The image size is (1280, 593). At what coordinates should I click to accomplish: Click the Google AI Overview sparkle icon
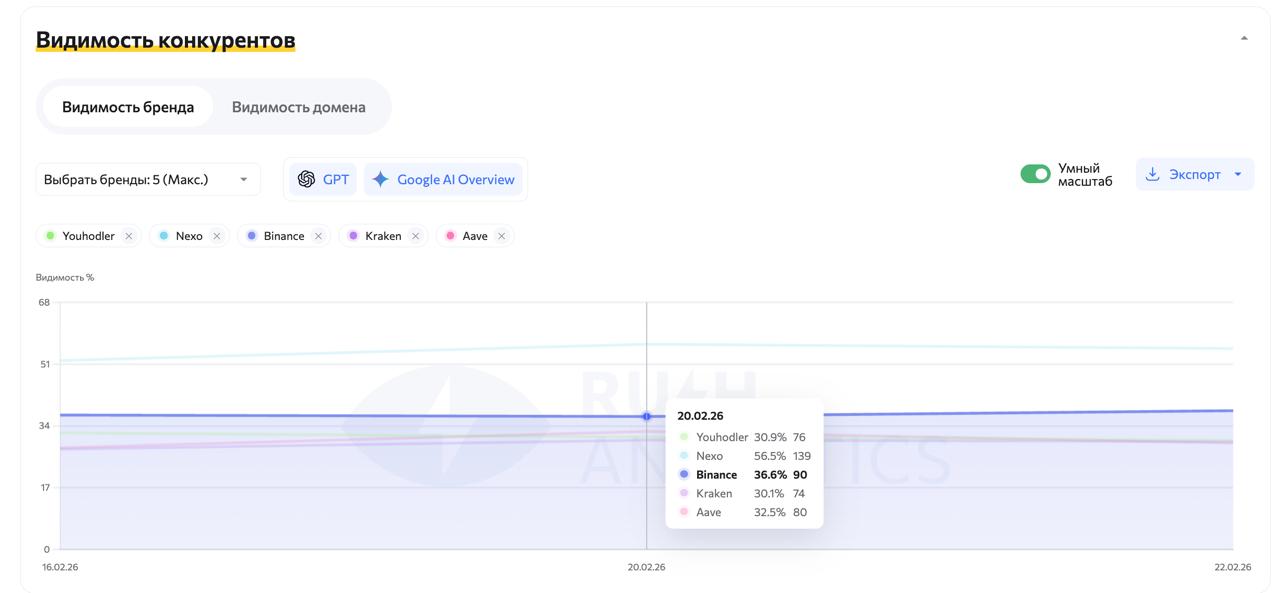point(380,180)
